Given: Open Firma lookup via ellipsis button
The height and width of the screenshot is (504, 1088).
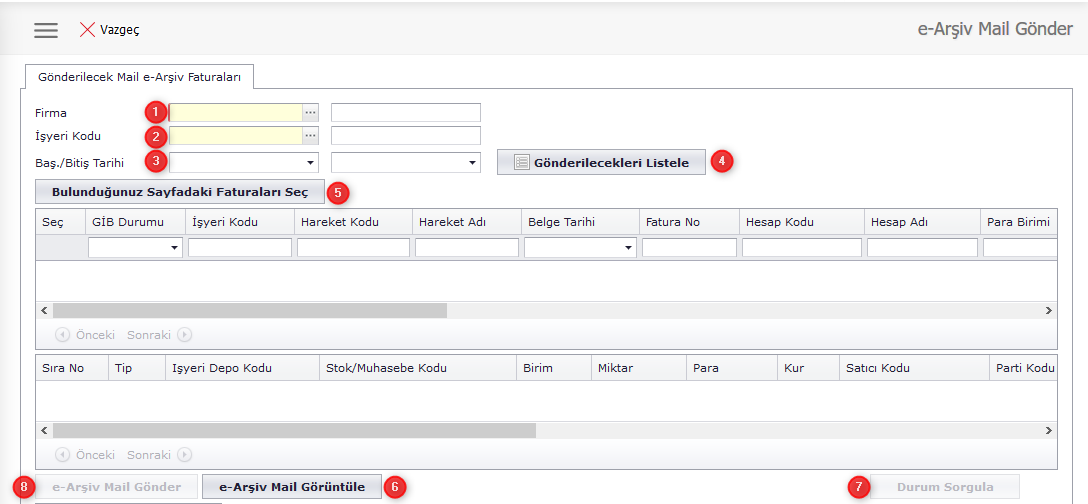Looking at the screenshot, I should 310,112.
